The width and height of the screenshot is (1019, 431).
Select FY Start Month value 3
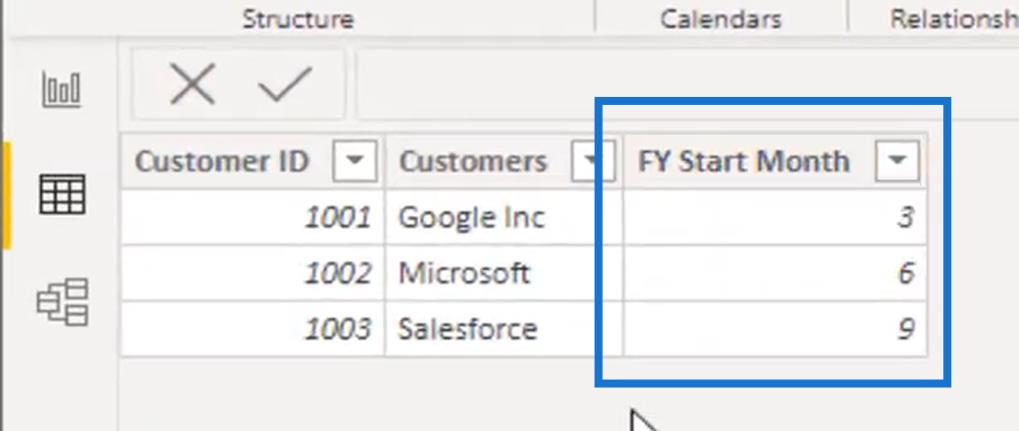point(775,217)
